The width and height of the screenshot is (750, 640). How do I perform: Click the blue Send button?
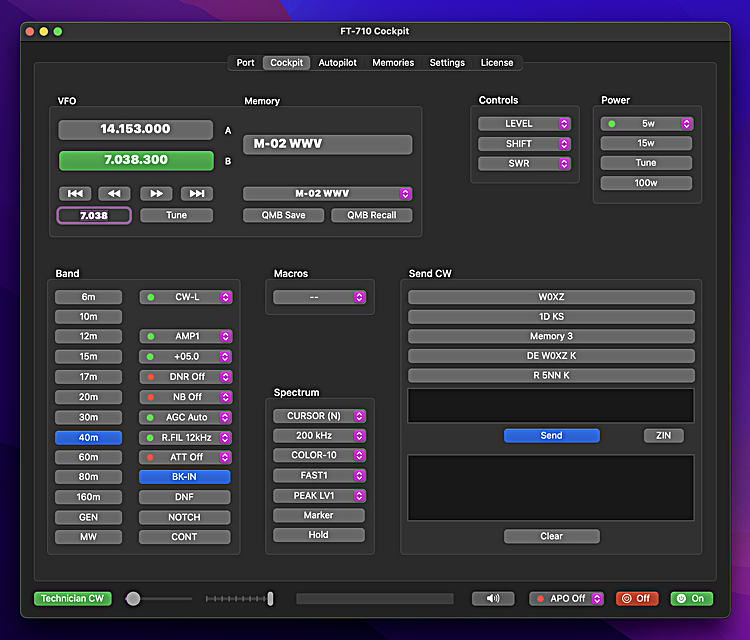pos(551,436)
